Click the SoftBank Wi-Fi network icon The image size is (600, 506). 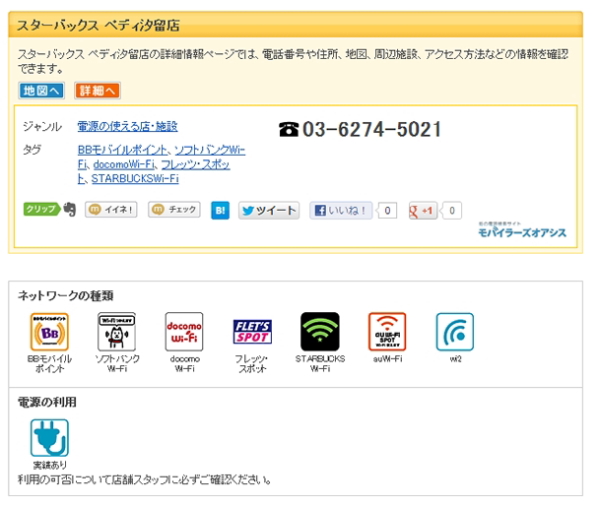click(116, 332)
